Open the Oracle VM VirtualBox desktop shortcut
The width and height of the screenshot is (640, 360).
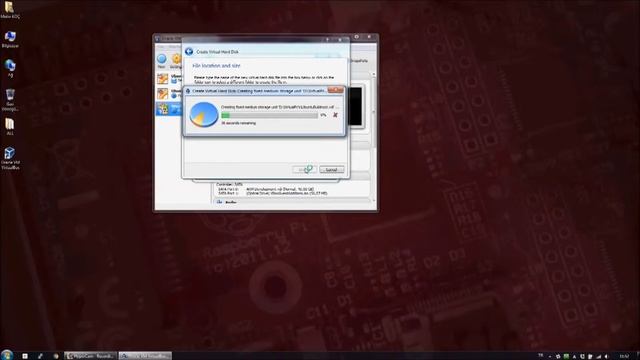pos(10,158)
